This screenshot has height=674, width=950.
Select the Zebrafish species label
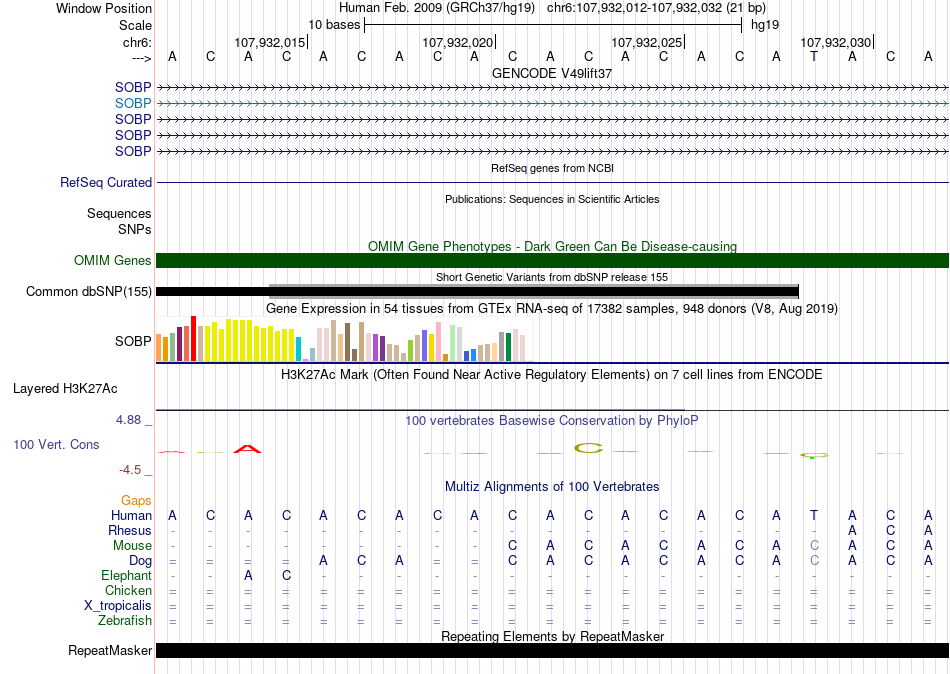(125, 621)
